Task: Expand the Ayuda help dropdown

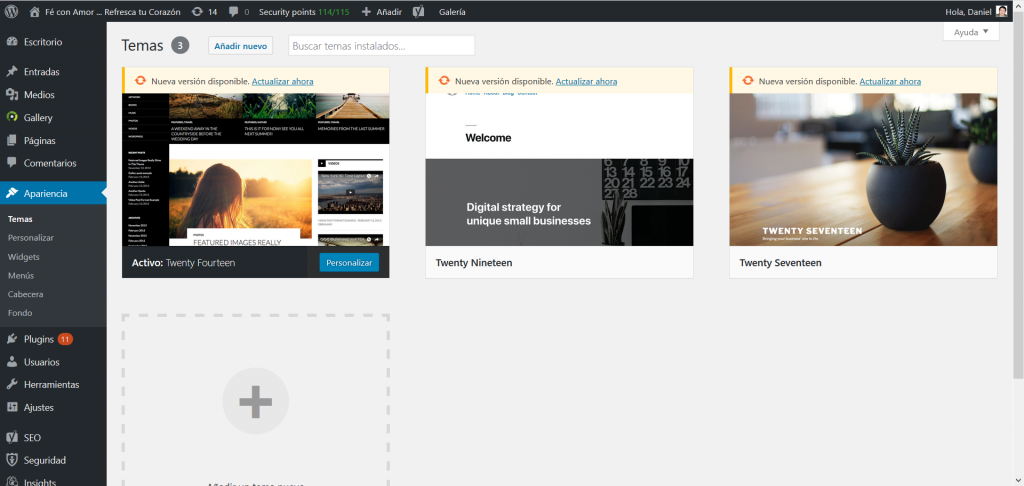Action: click(970, 32)
